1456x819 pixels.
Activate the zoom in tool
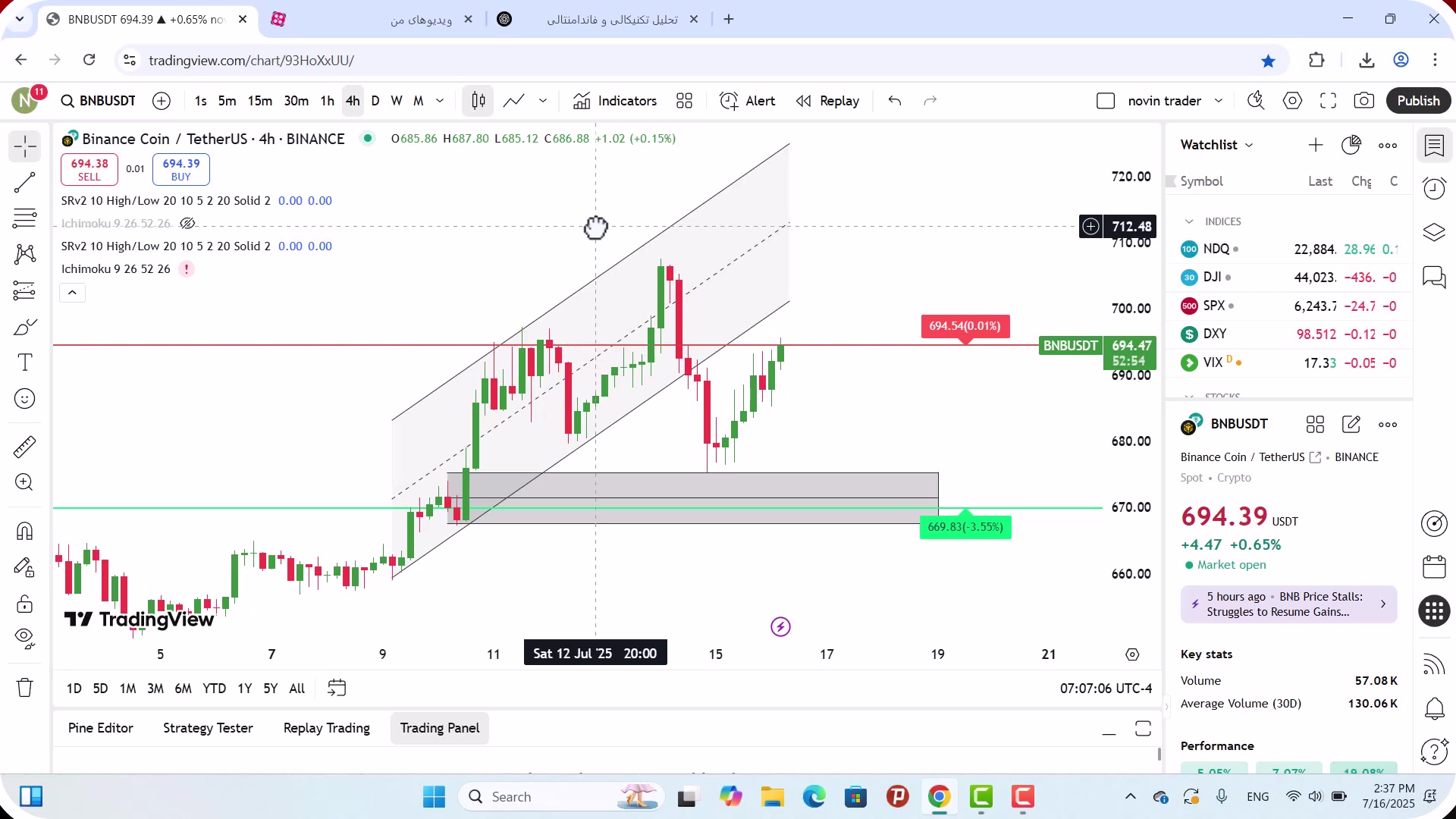point(24,482)
